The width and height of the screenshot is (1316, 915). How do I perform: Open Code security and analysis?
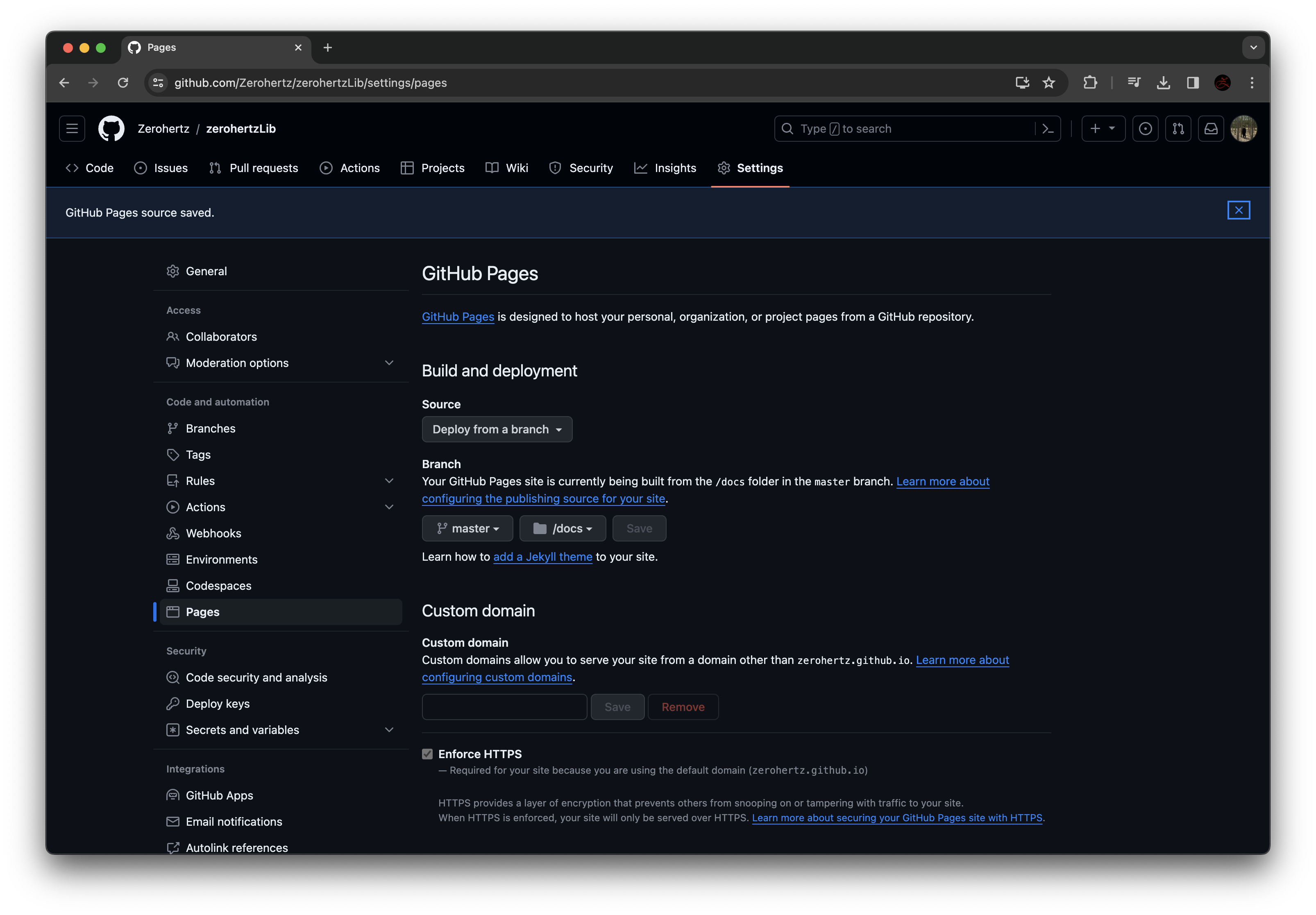281,677
